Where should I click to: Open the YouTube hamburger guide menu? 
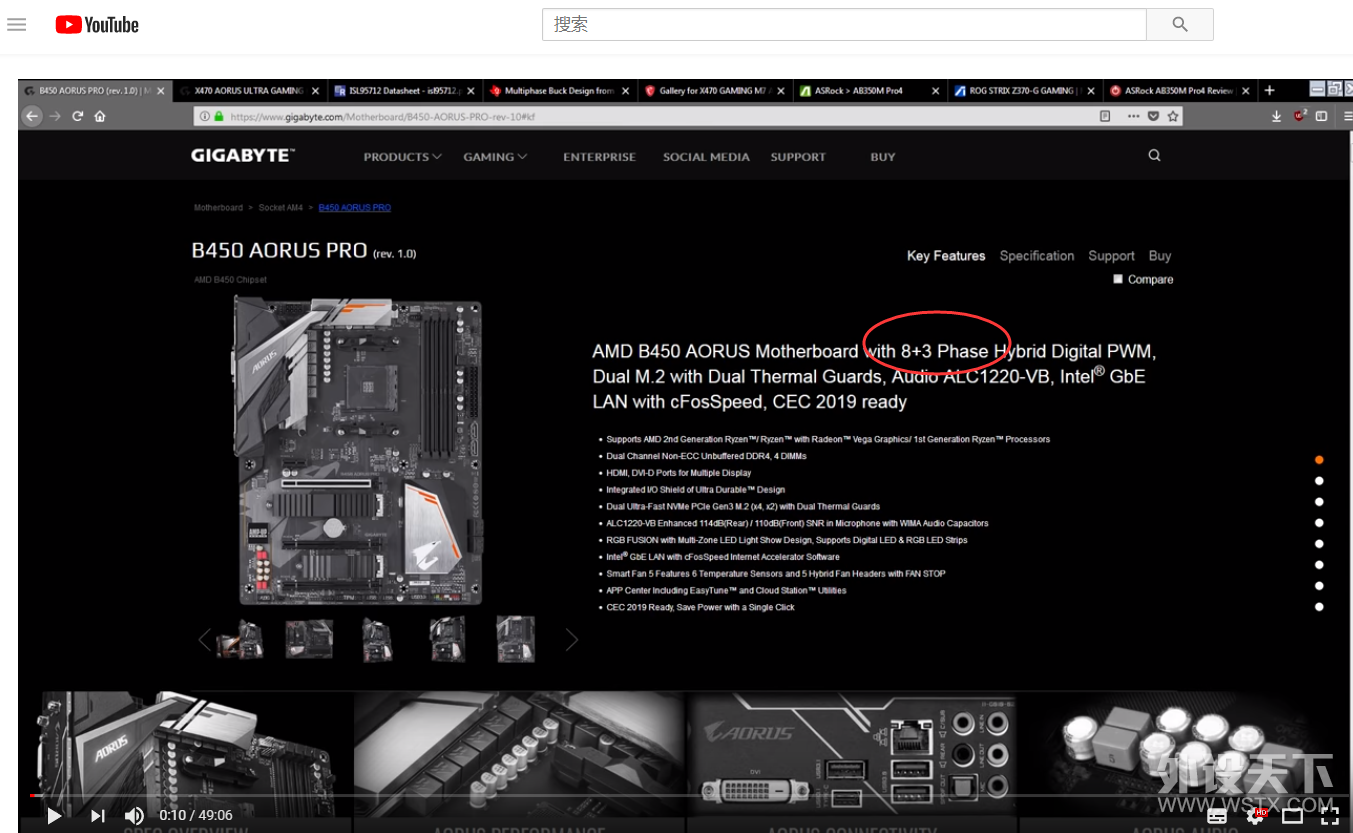pyautogui.click(x=16, y=24)
